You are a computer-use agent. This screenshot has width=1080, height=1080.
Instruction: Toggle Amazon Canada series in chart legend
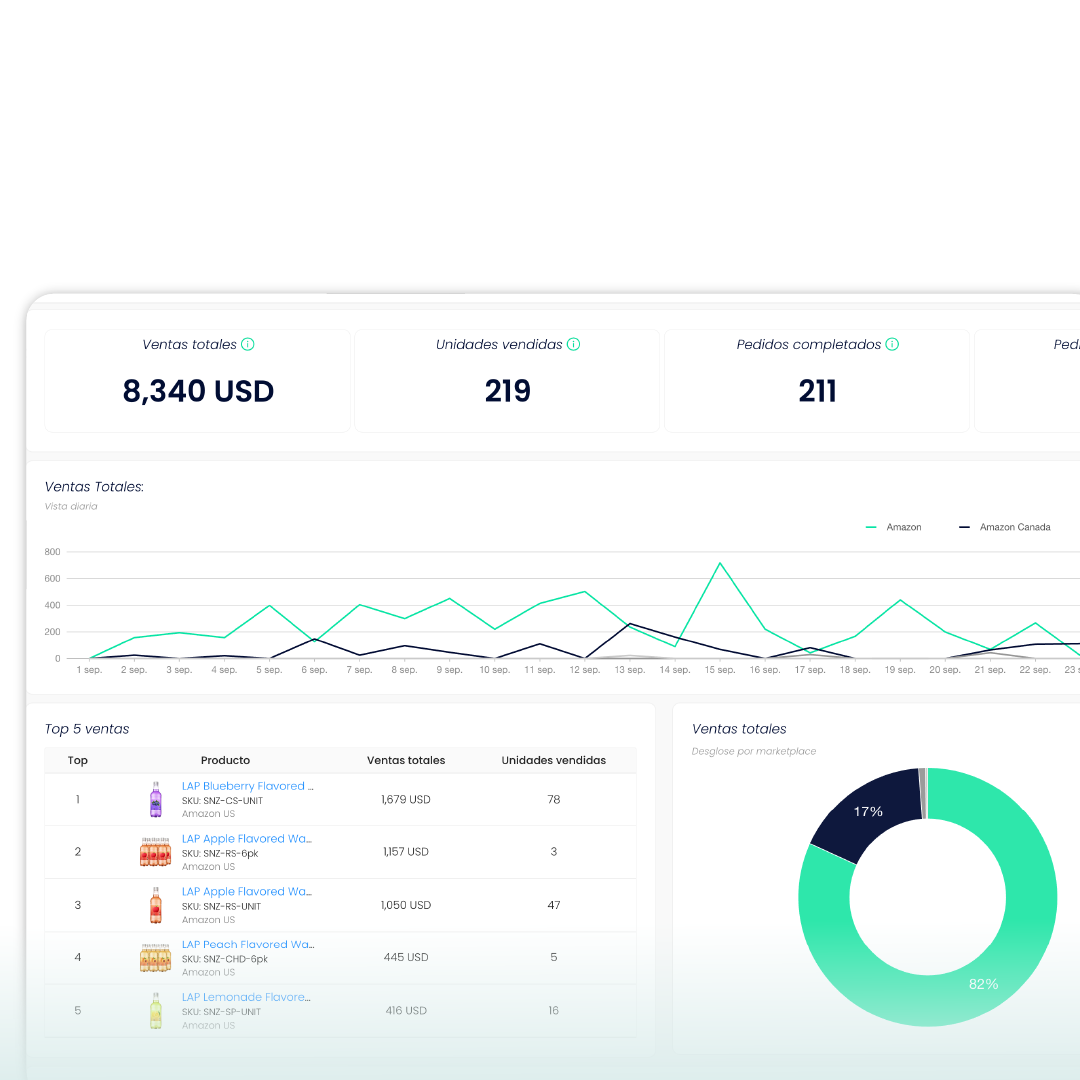[1004, 527]
